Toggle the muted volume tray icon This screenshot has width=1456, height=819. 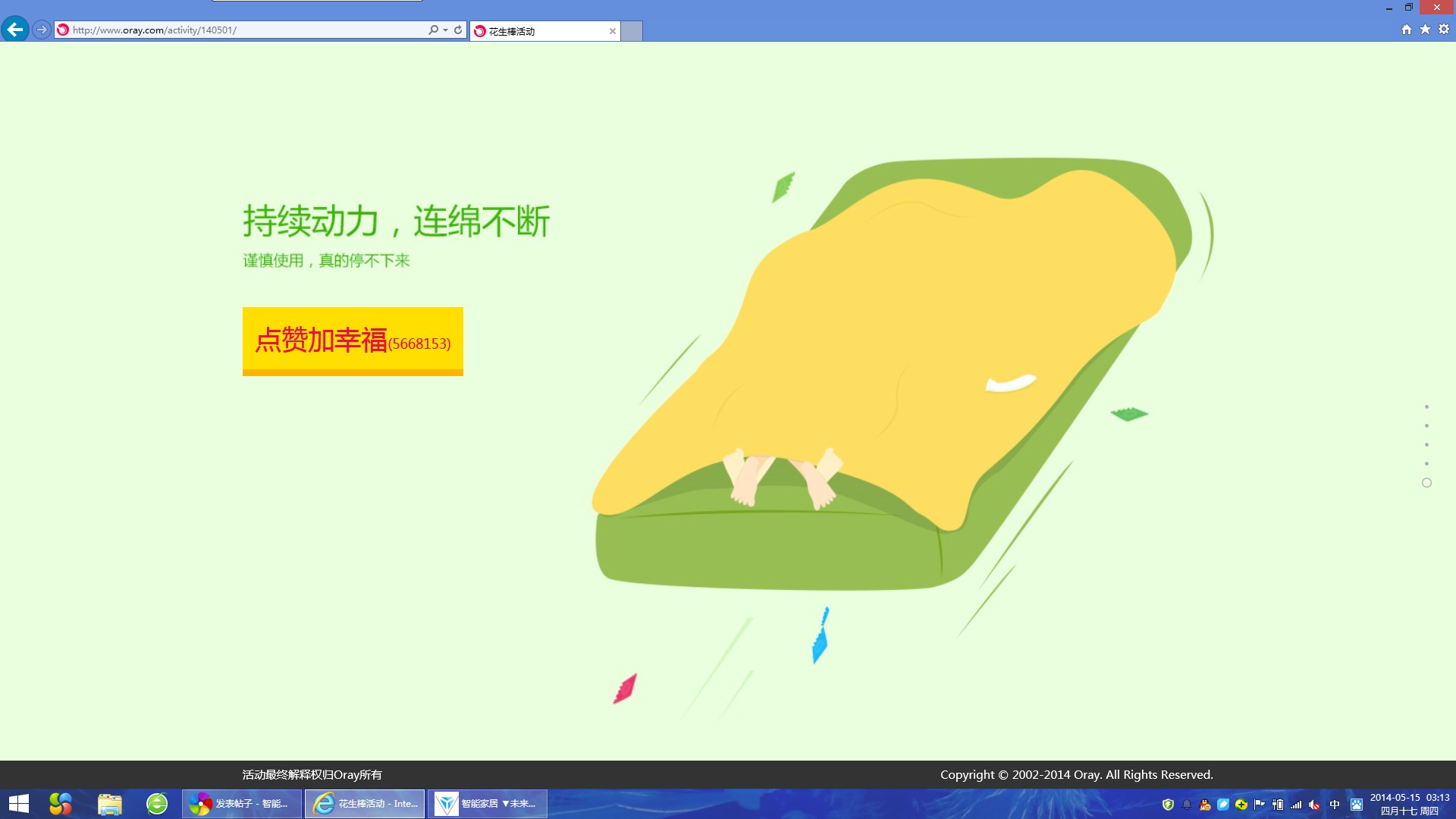tap(1314, 805)
